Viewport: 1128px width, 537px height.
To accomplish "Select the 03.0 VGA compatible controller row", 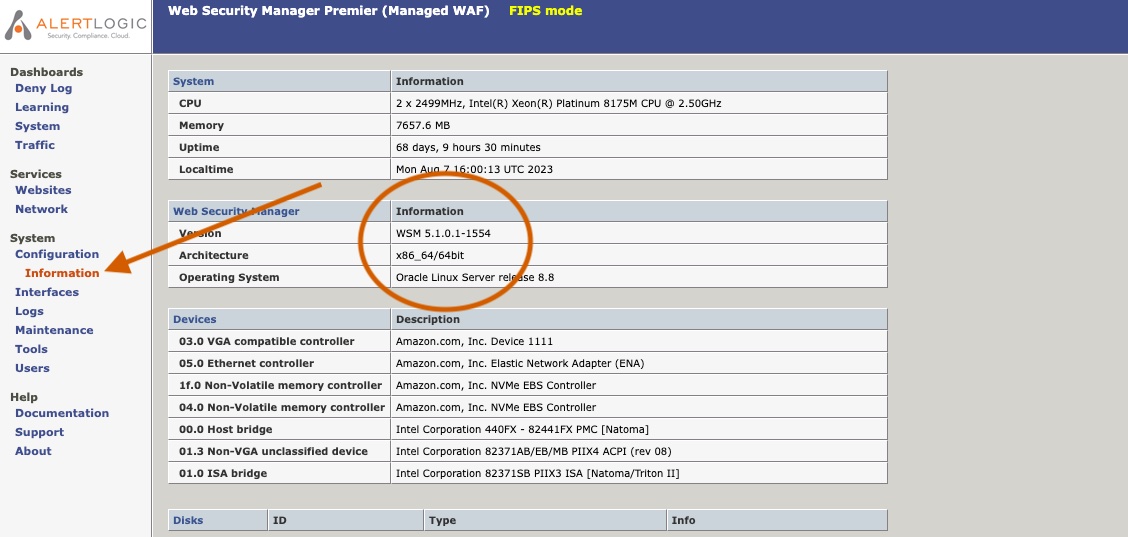I will point(527,341).
